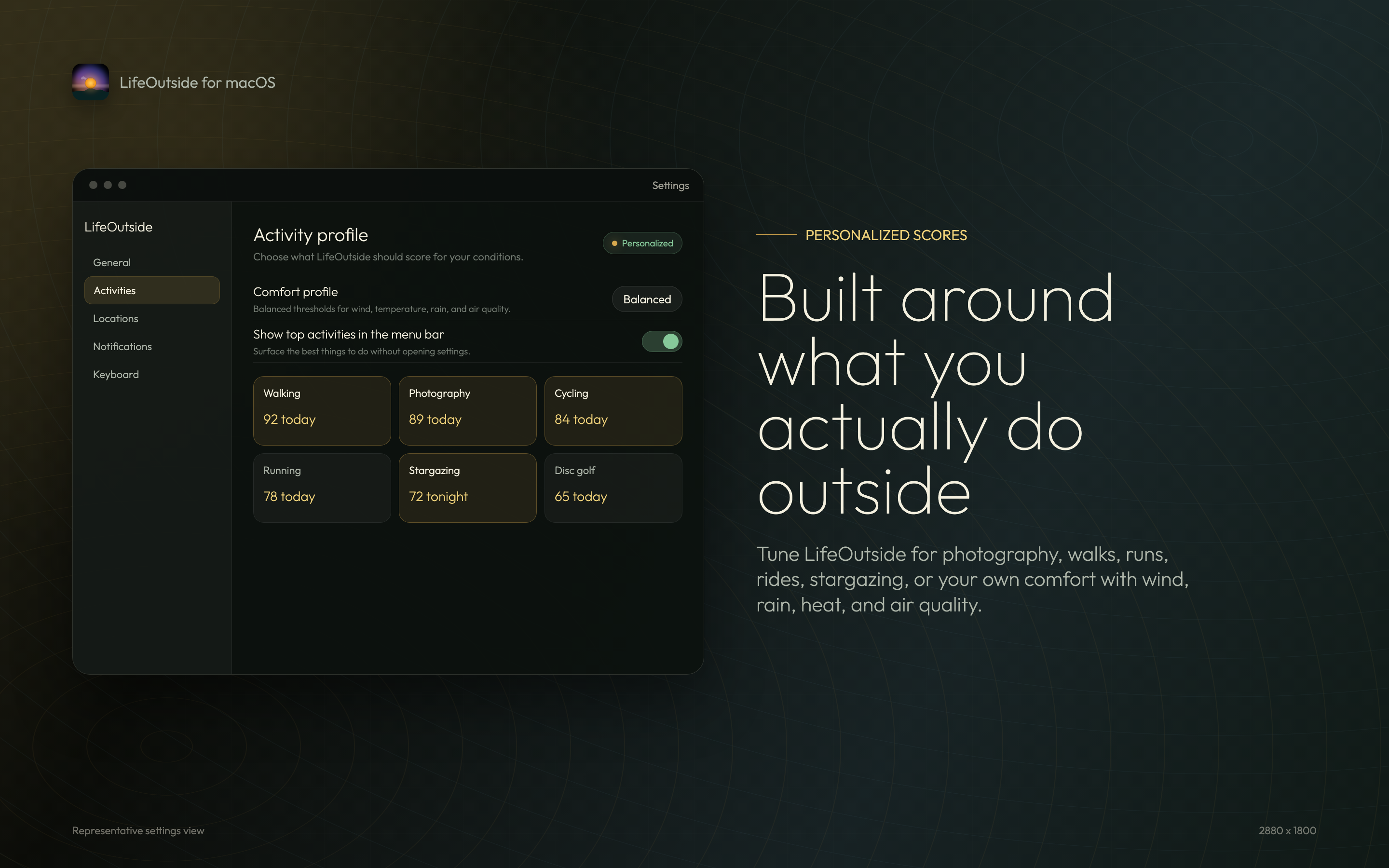Screen dimensions: 1389x868
Task: Click the Comfort profile label
Action: (296, 292)
